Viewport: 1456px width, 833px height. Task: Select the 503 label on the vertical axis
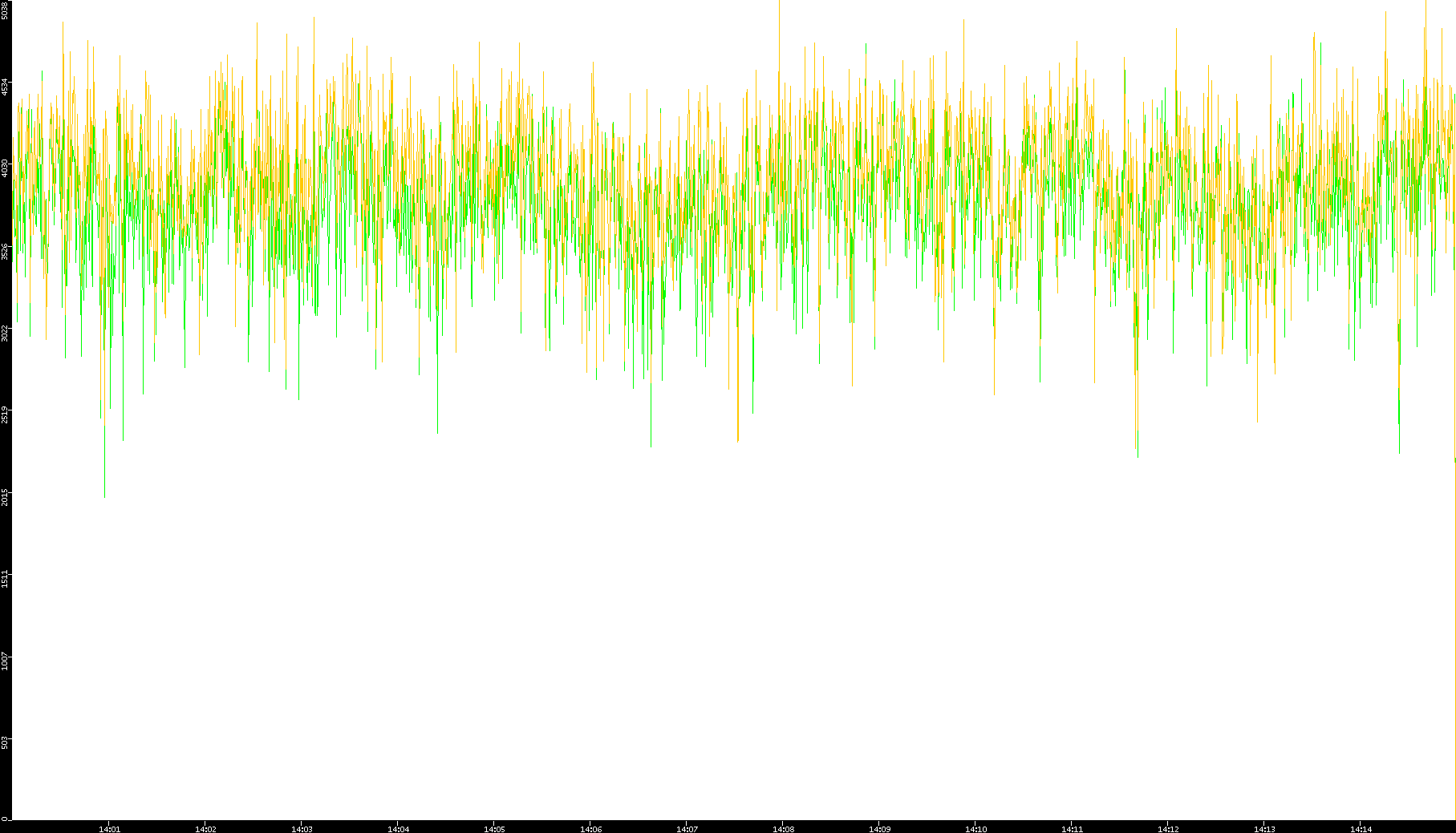[6, 742]
